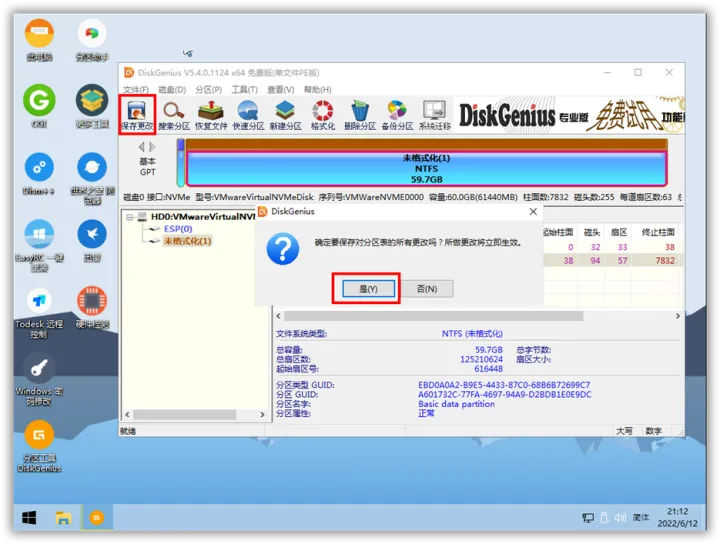720x544 pixels.
Task: Select the HD0:VMwareVirtualNVMe disk entry
Action: click(x=203, y=217)
